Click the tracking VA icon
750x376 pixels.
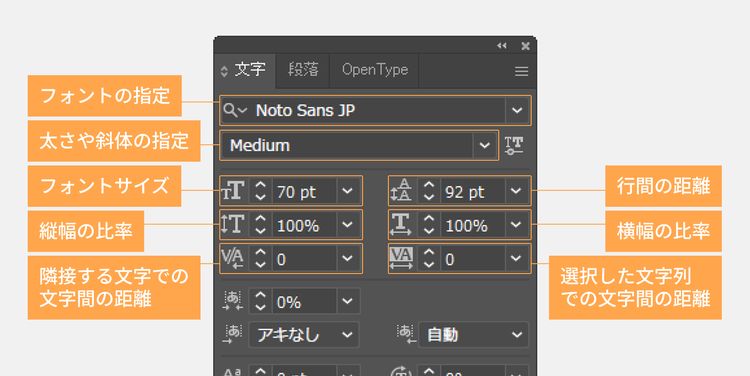point(401,258)
